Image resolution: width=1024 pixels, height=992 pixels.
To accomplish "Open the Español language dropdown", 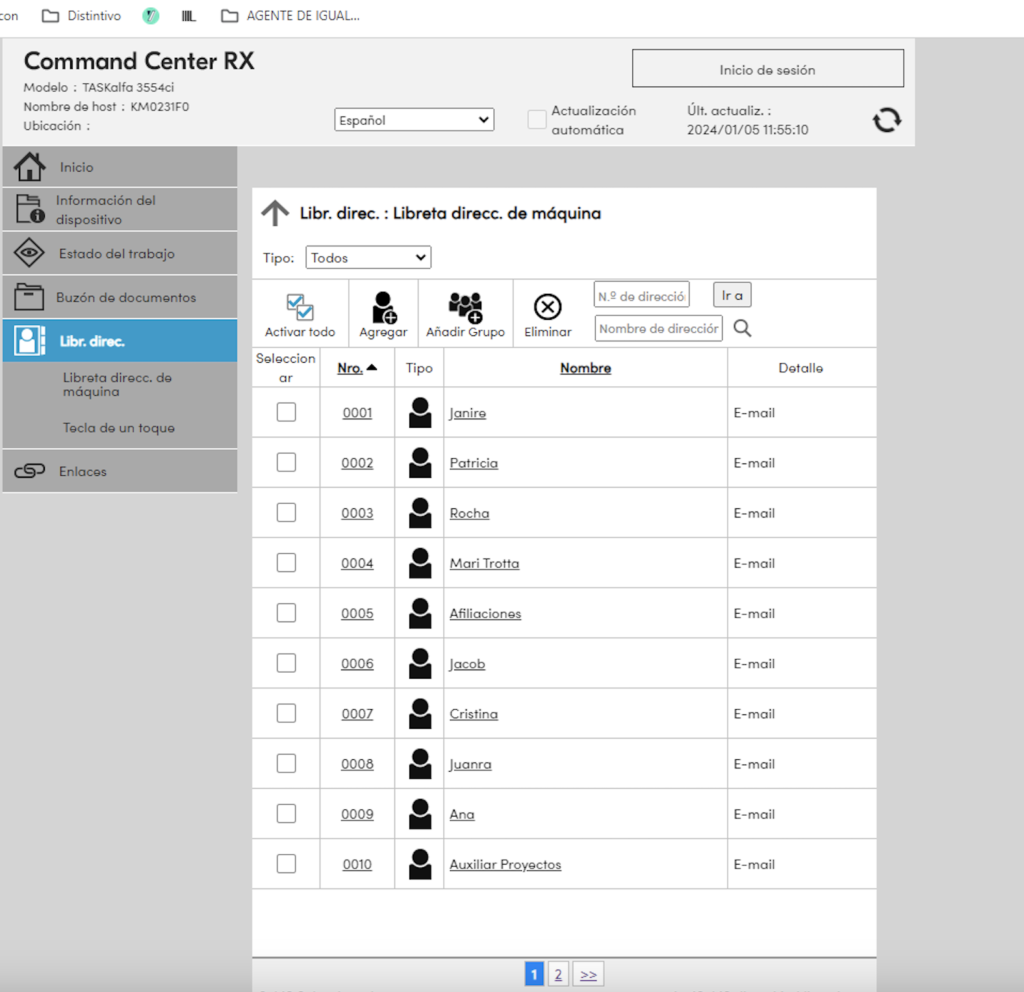I will (414, 120).
